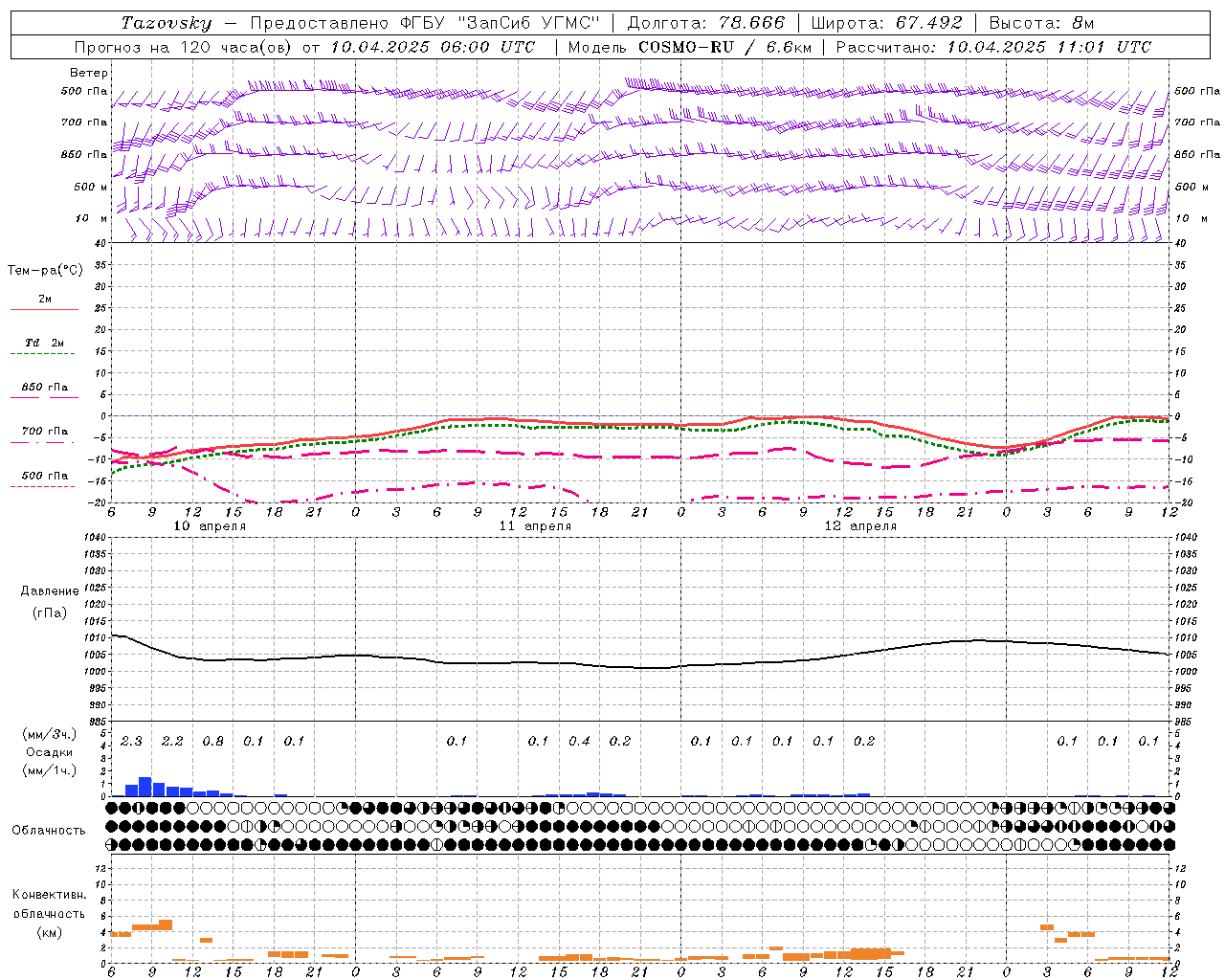This screenshot has width=1225, height=980.
Task: Select the Облачность cloud cover row label
Action: 49,831
